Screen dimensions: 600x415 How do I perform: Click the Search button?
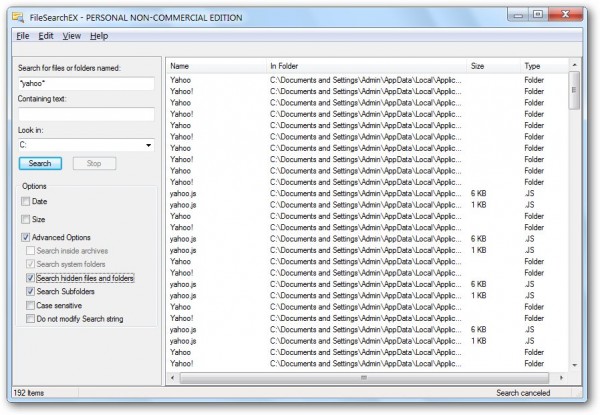(x=40, y=163)
